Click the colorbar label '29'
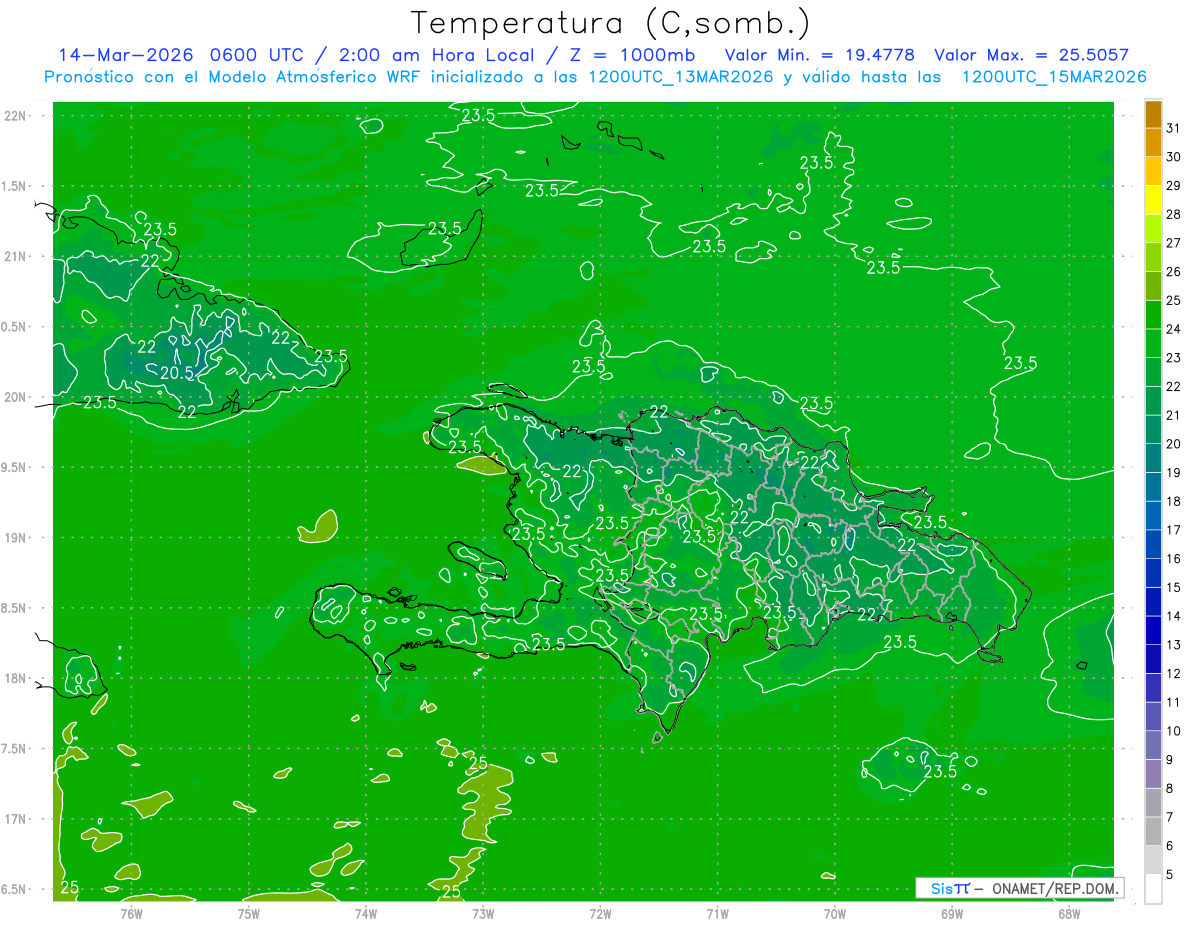 click(1173, 185)
